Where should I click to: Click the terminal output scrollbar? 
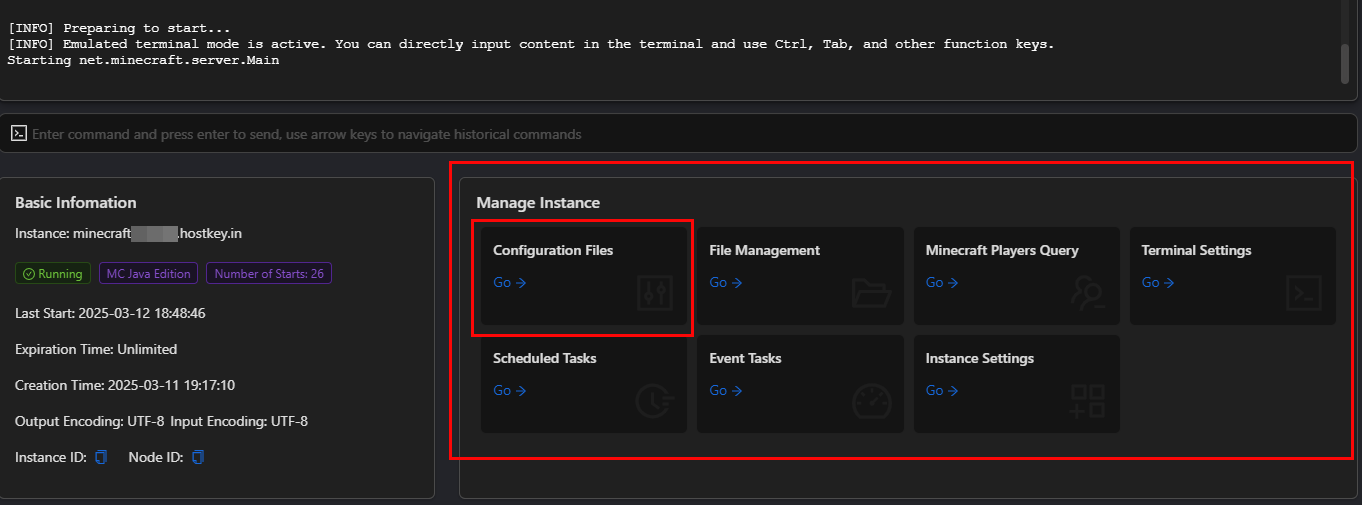tap(1345, 62)
